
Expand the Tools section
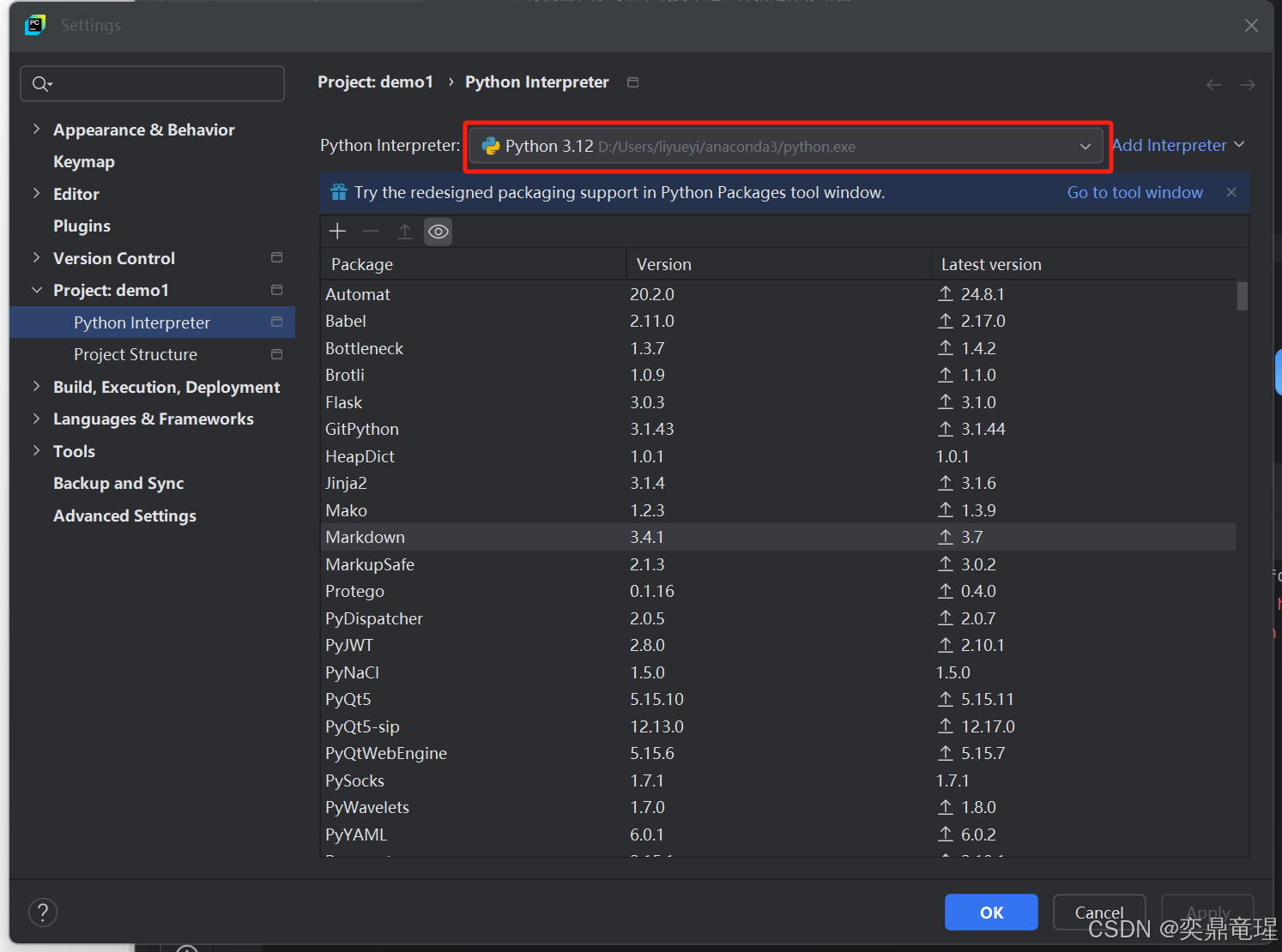click(36, 450)
